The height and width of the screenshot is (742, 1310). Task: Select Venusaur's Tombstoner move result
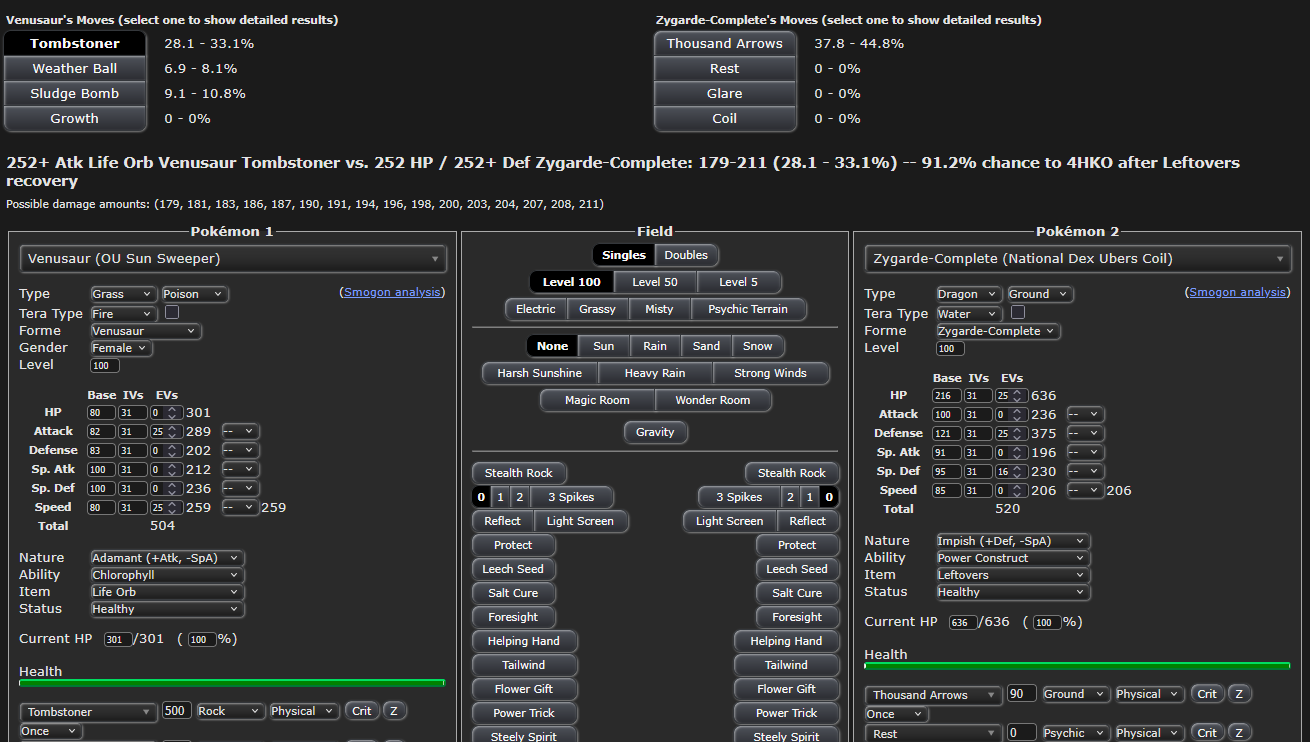75,44
